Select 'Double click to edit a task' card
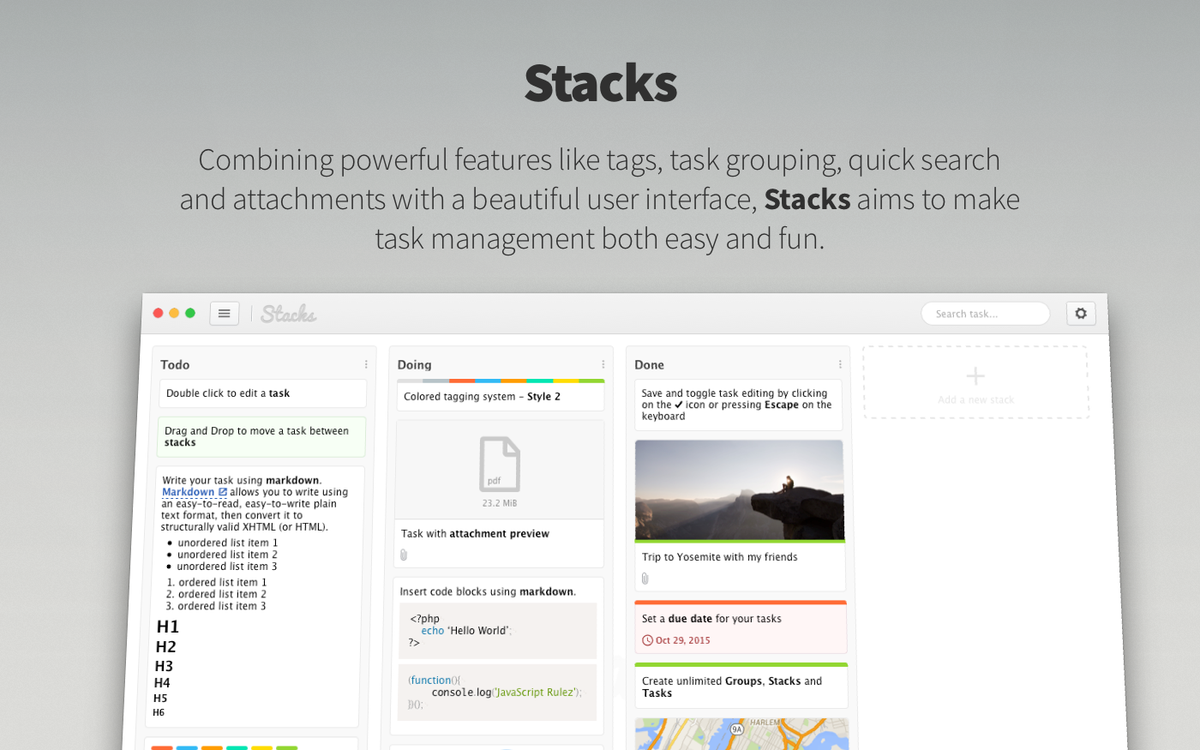This screenshot has width=1200, height=750. (262, 393)
